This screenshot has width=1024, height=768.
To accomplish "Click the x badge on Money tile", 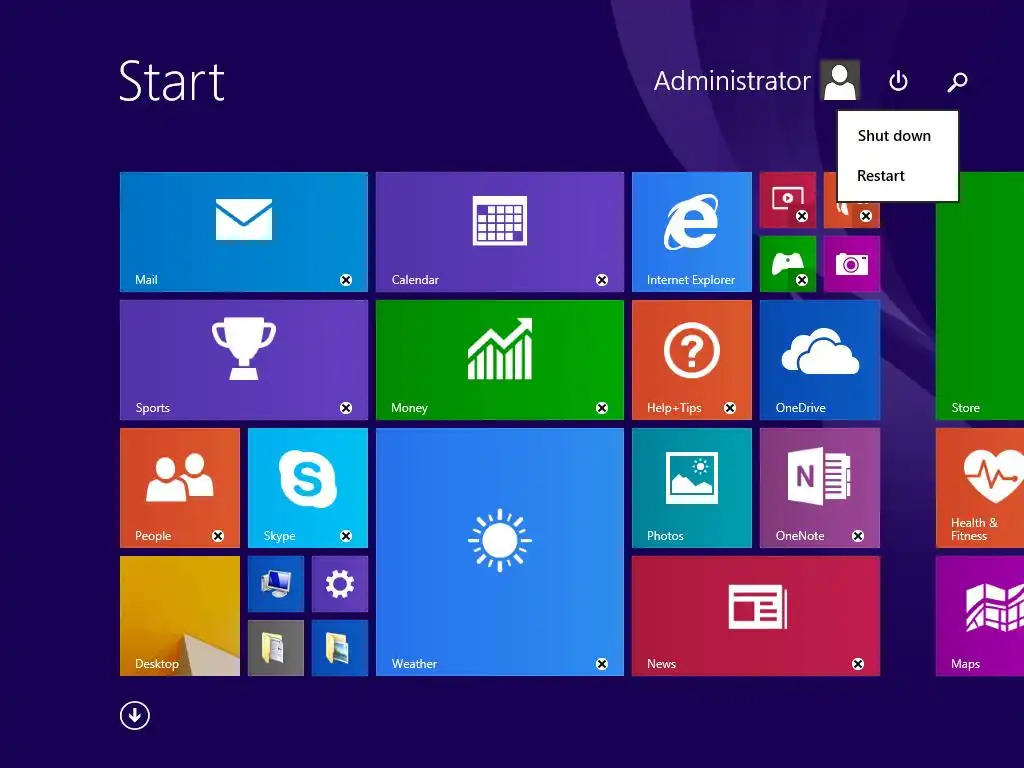I will click(602, 408).
